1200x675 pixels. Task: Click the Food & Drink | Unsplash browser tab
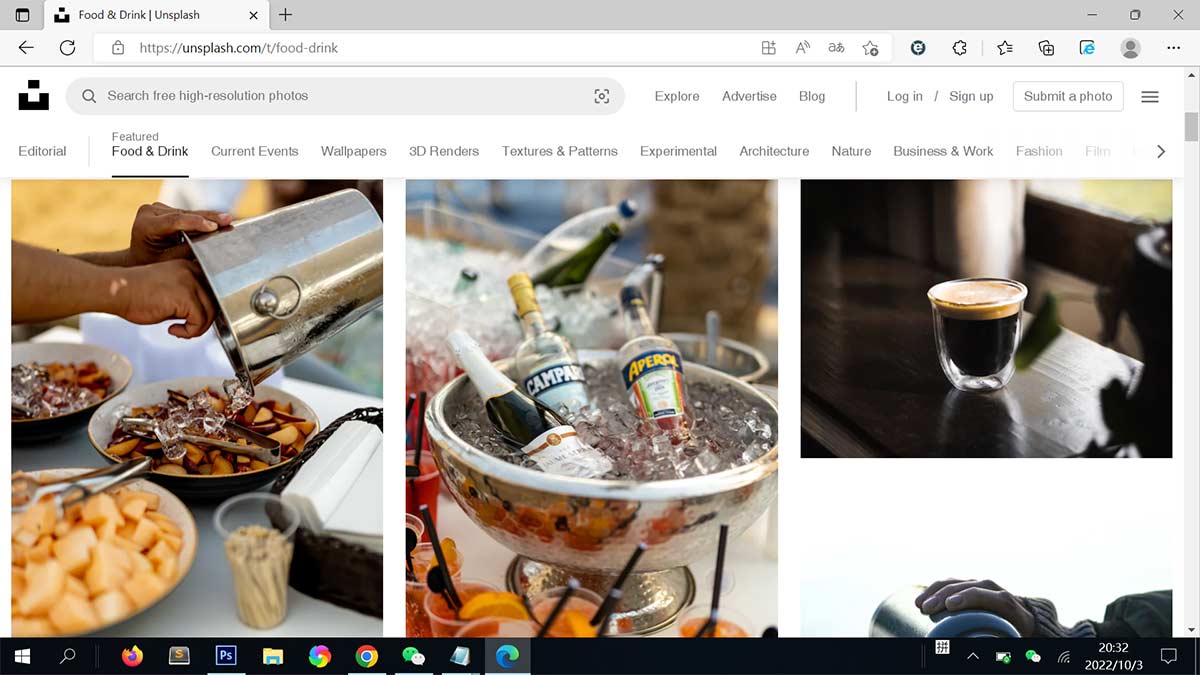click(157, 15)
